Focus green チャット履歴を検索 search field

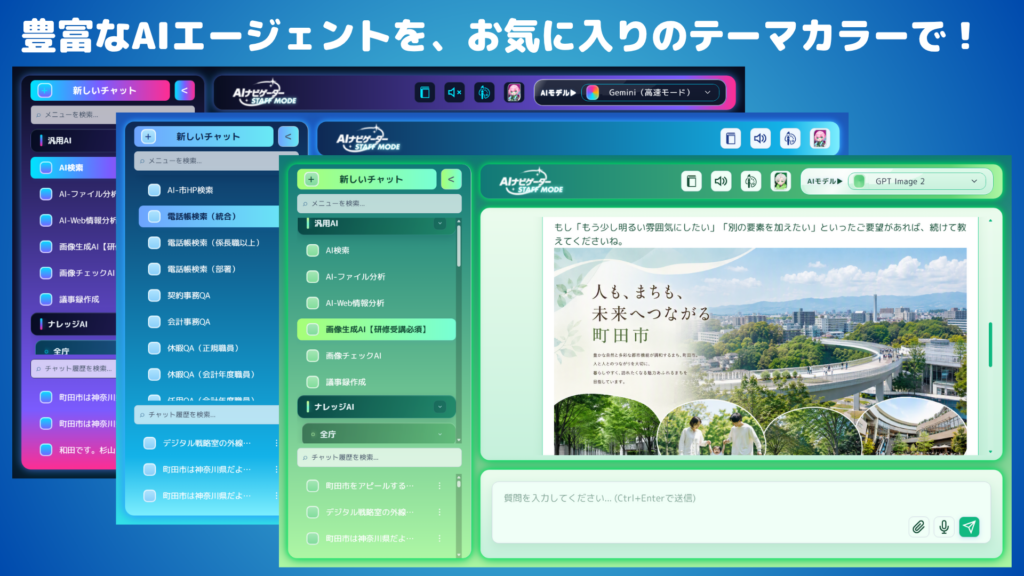click(379, 457)
